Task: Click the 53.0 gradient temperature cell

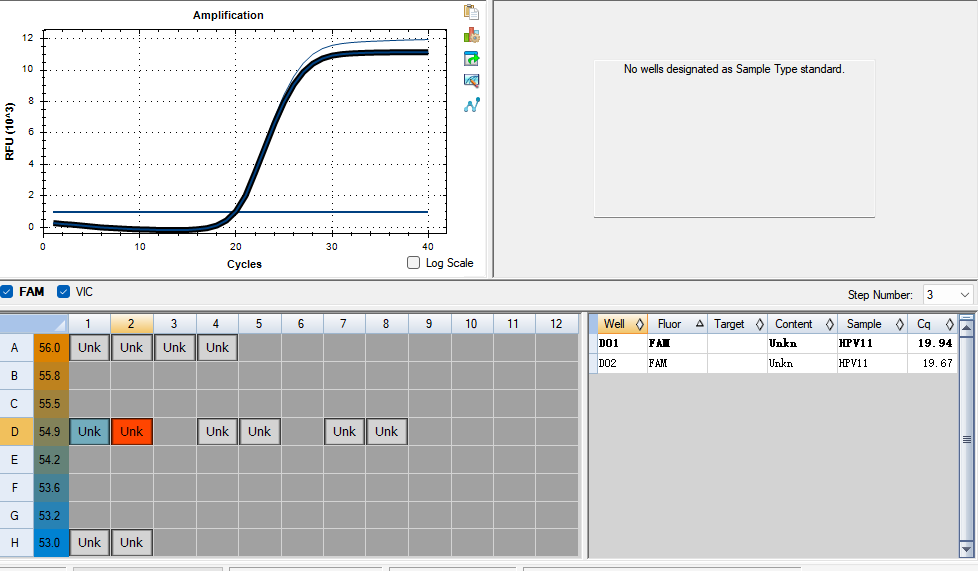Action: pyautogui.click(x=51, y=542)
